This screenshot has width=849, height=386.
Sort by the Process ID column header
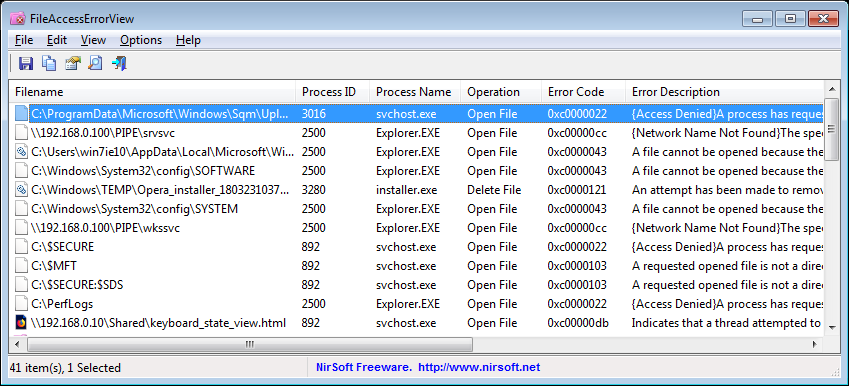[332, 92]
